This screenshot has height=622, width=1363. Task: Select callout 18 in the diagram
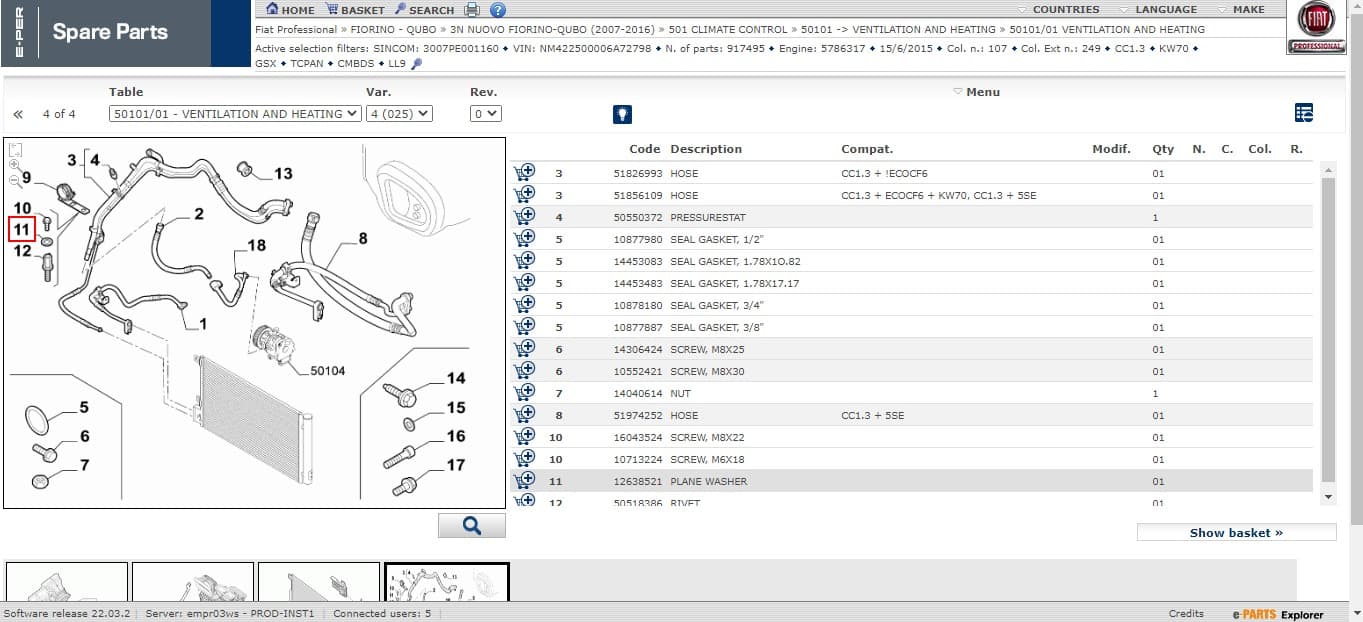(x=257, y=245)
